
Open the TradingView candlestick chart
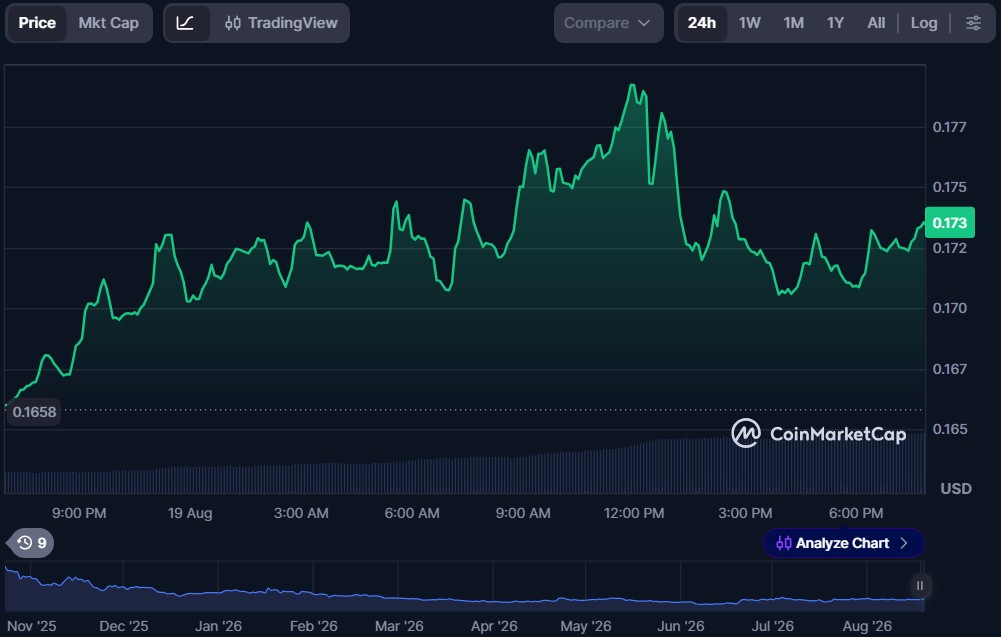[x=281, y=23]
